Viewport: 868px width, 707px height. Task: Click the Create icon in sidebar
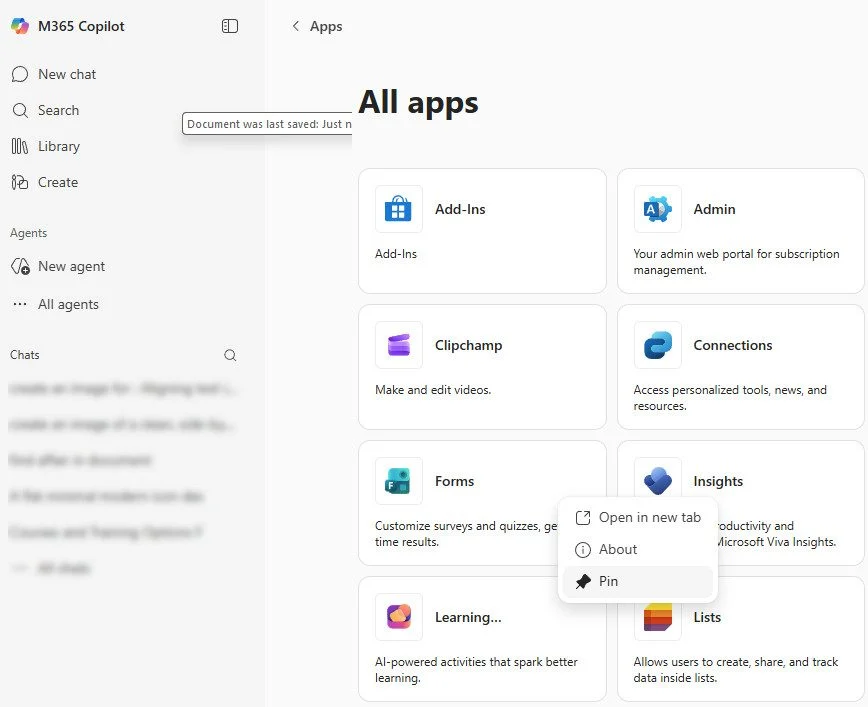(20, 182)
